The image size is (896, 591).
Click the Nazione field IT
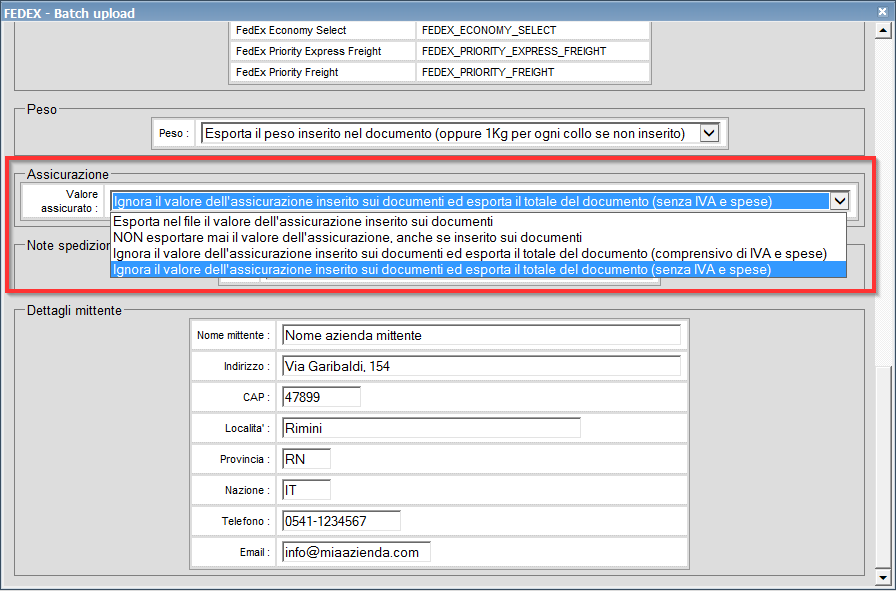[x=306, y=490]
